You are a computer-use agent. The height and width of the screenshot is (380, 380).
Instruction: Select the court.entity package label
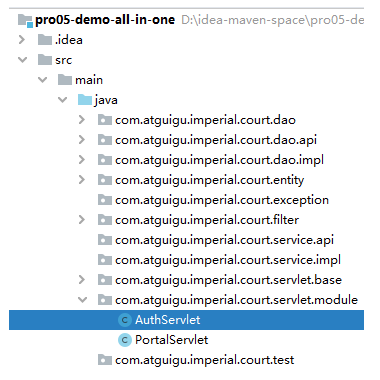209,180
